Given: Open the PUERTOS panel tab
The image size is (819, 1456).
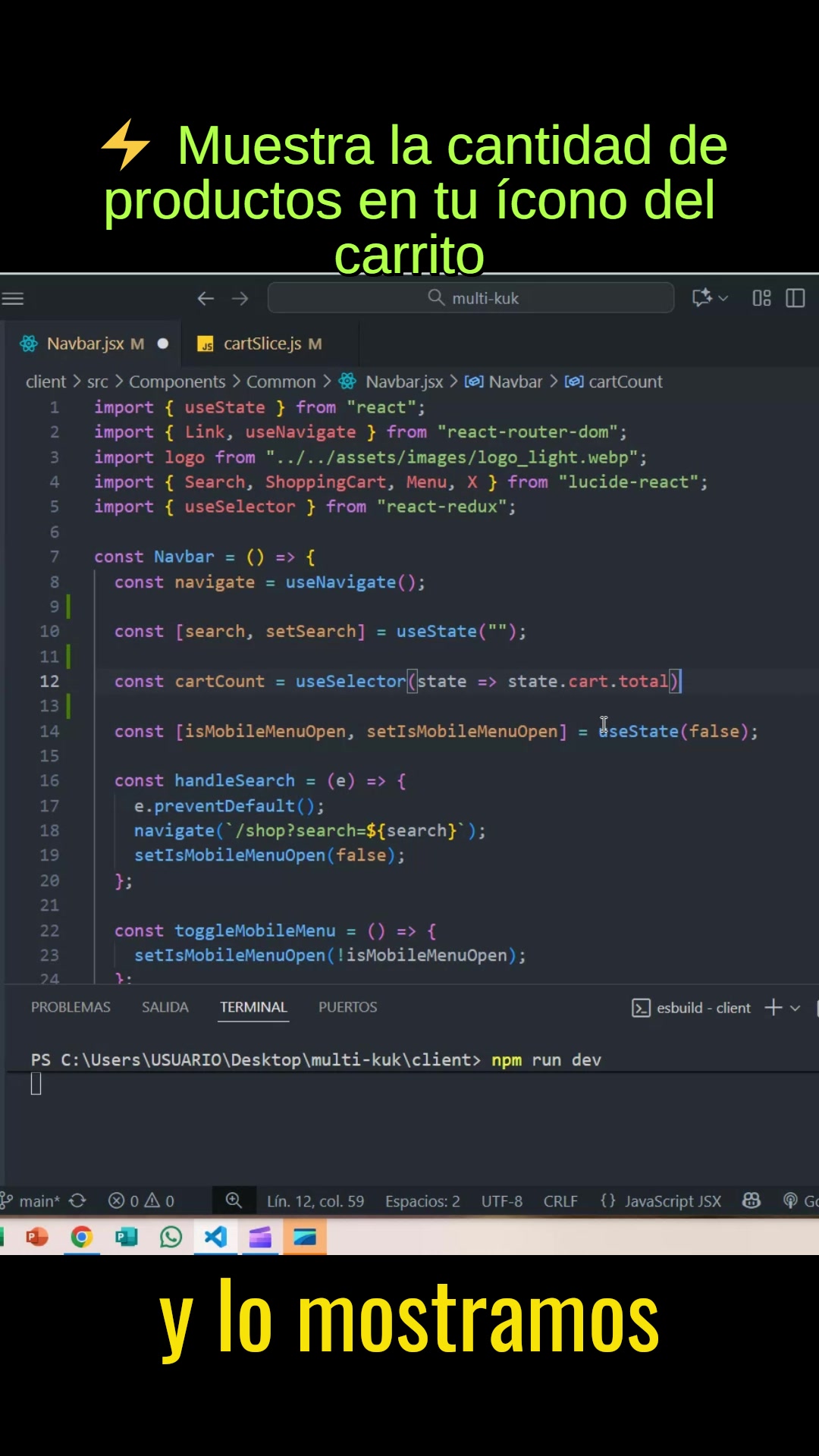Looking at the screenshot, I should point(347,1007).
